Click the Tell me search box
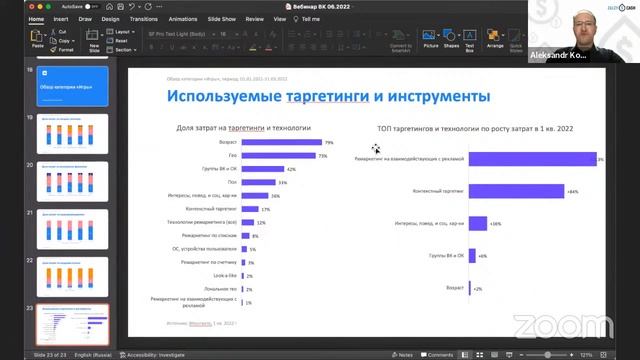 click(307, 19)
